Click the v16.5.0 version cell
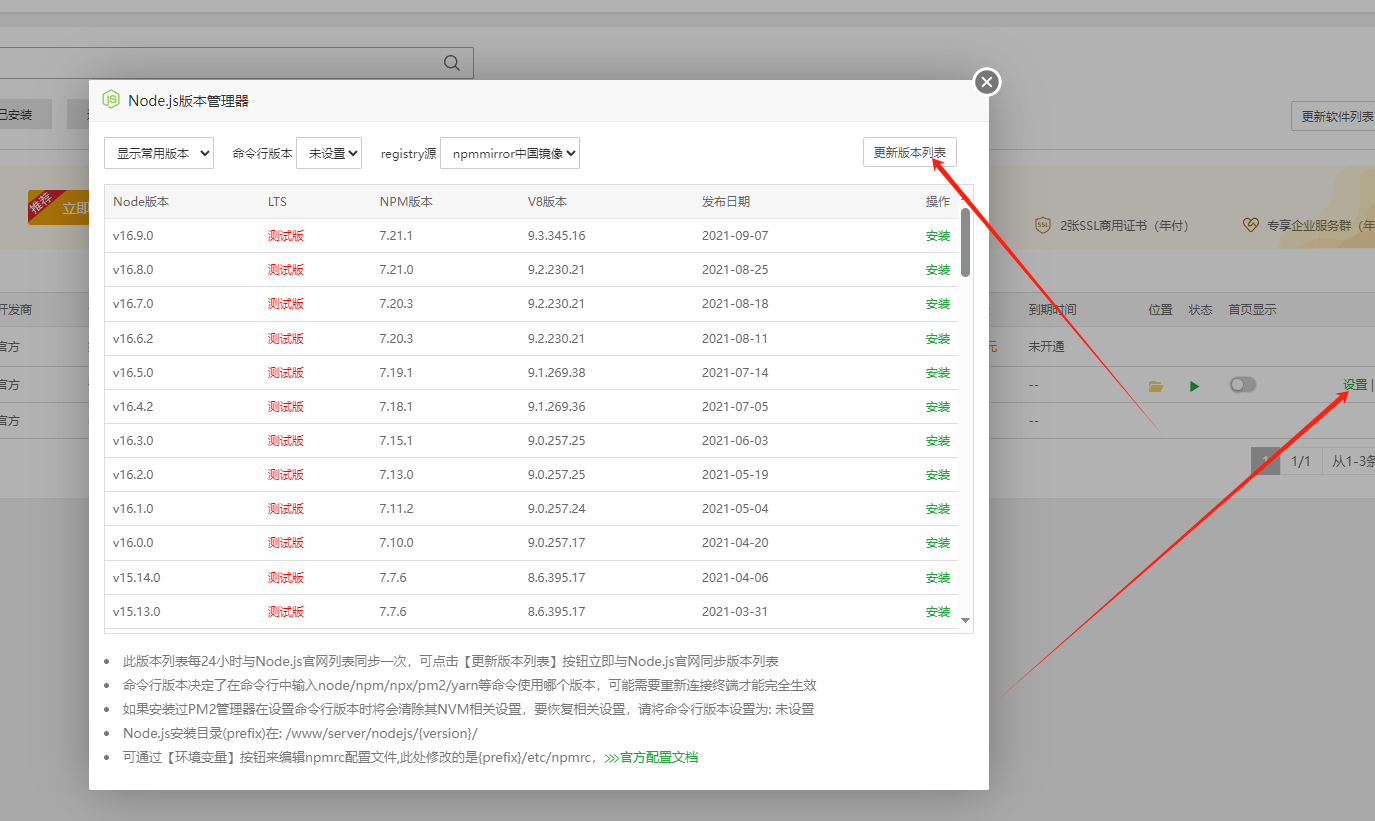This screenshot has height=821, width=1375. pyautogui.click(x=133, y=373)
